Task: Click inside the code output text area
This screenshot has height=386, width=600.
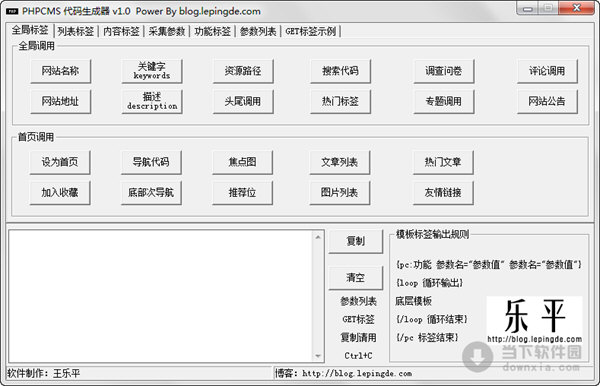Action: click(x=161, y=296)
